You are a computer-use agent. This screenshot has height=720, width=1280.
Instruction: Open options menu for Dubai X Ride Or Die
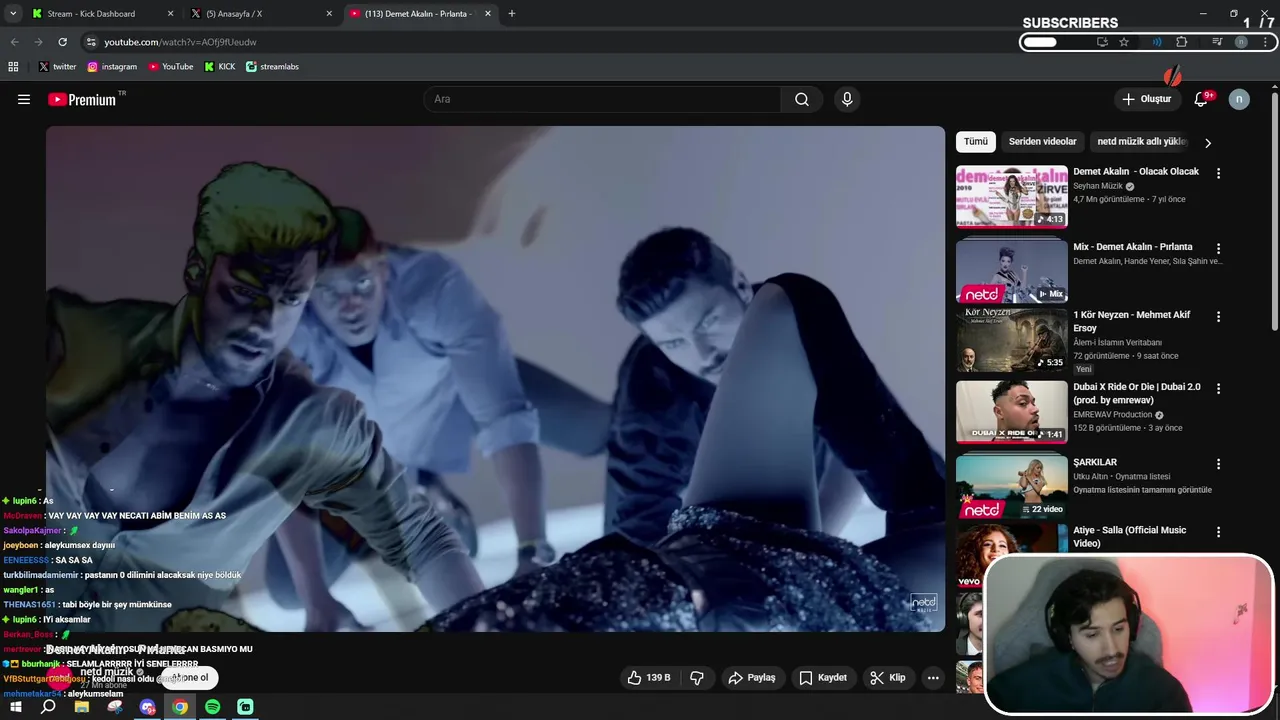coord(1218,388)
